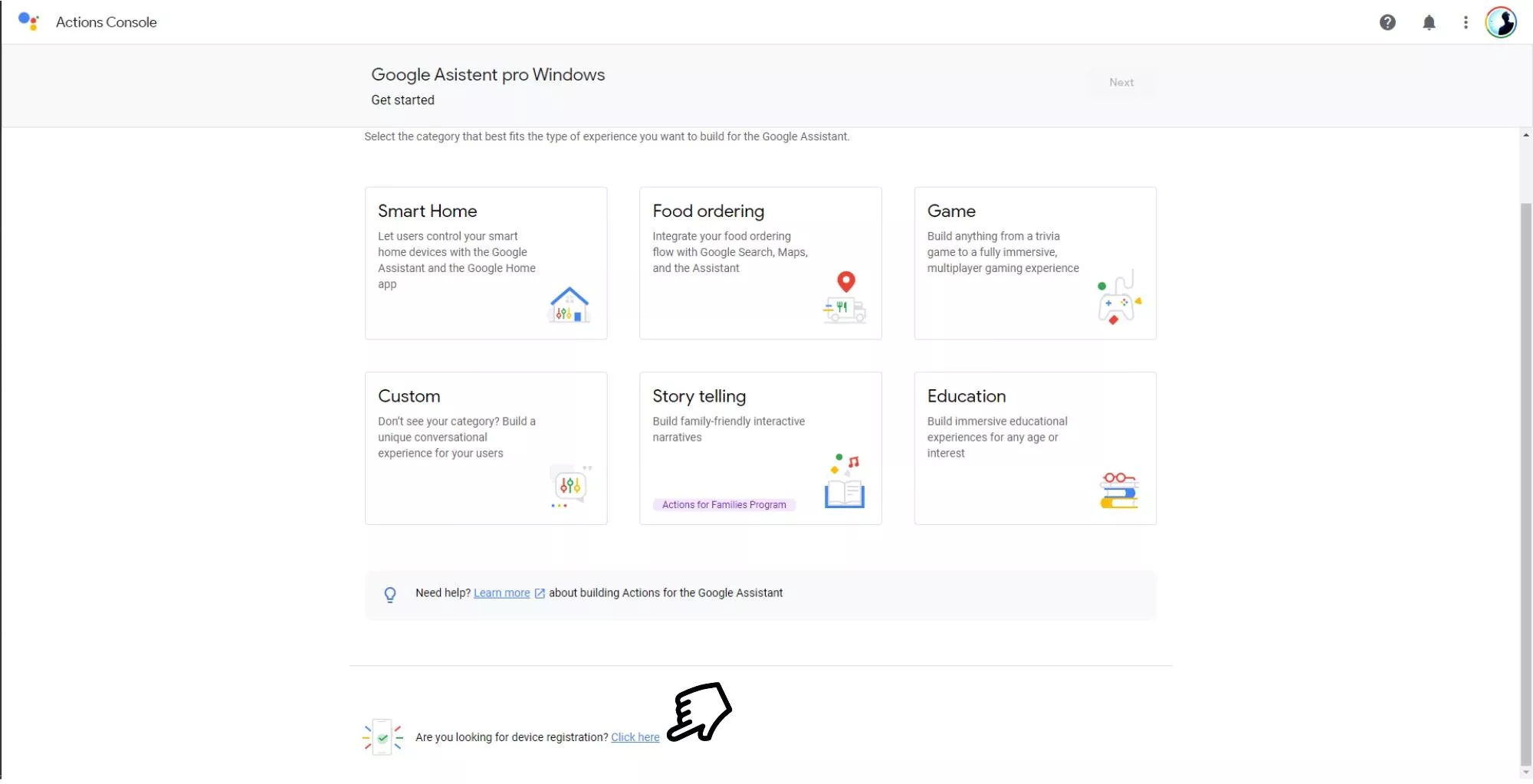Click 'Are you looking for device registration?' text
This screenshot has height=784, width=1533.
click(x=511, y=737)
